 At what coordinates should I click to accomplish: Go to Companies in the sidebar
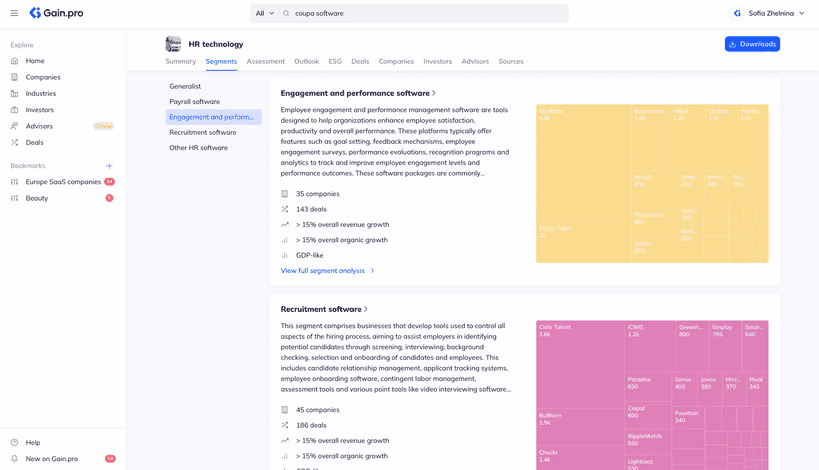tap(43, 77)
